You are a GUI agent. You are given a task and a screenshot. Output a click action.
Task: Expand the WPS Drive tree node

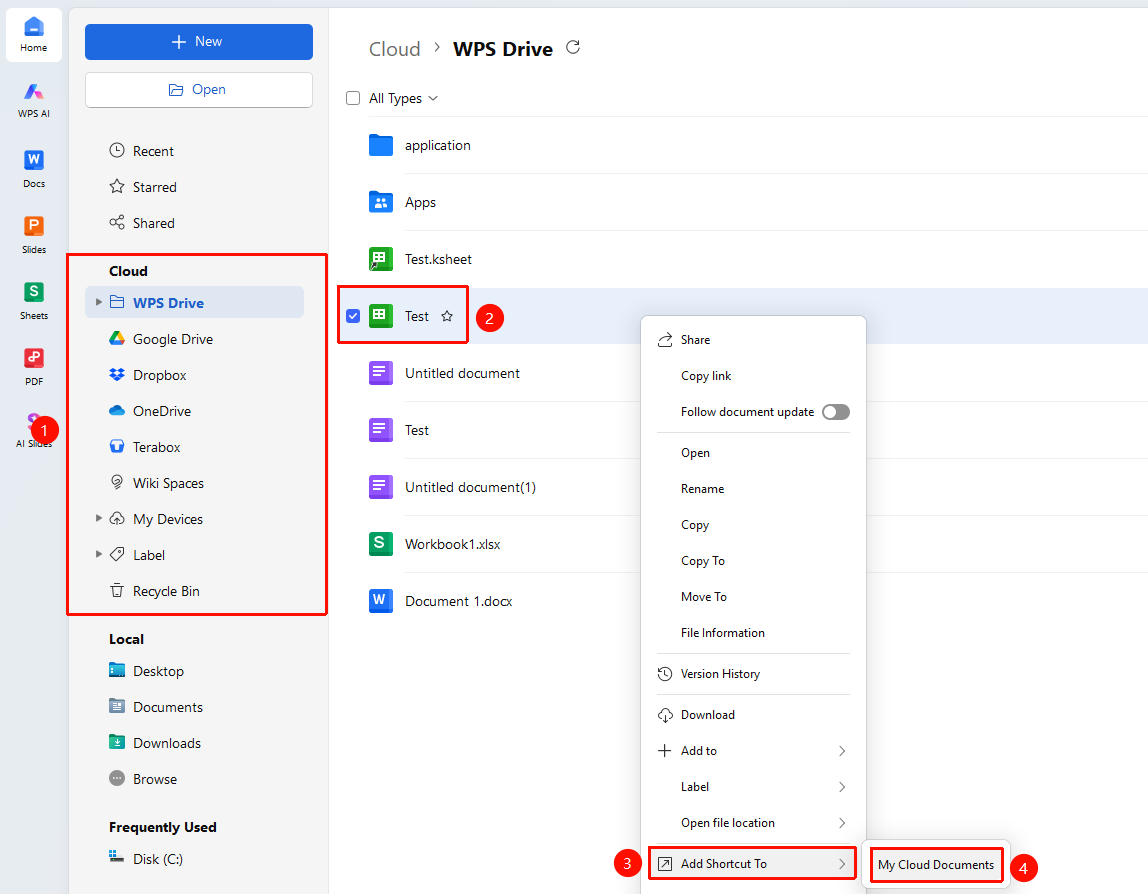[x=98, y=302]
